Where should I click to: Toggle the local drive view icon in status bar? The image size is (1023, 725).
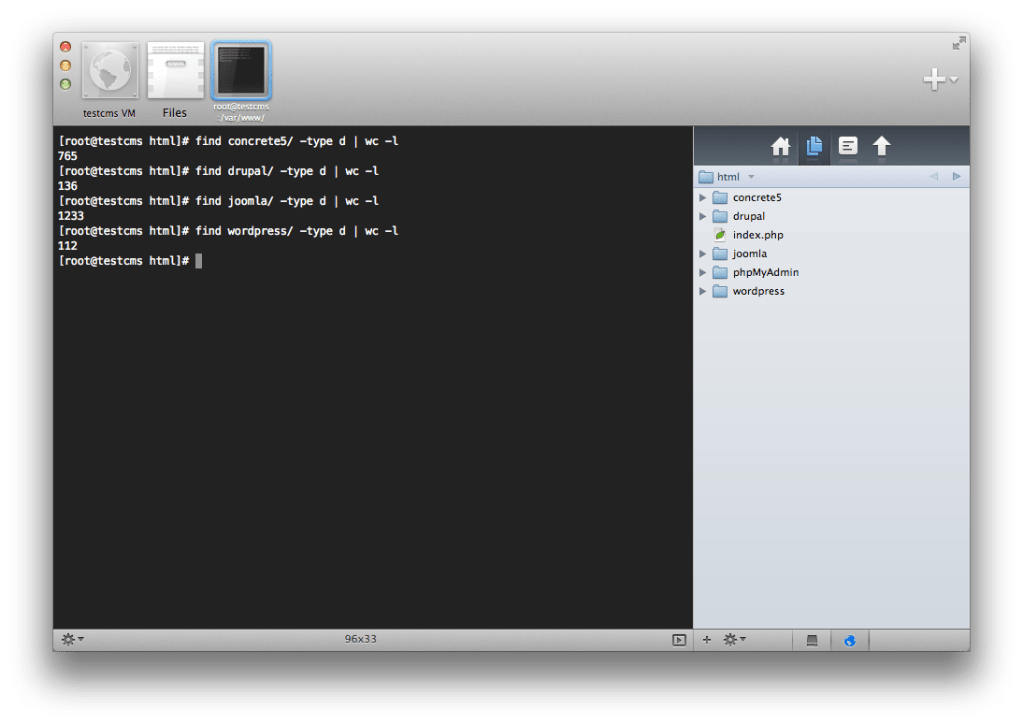tap(812, 640)
